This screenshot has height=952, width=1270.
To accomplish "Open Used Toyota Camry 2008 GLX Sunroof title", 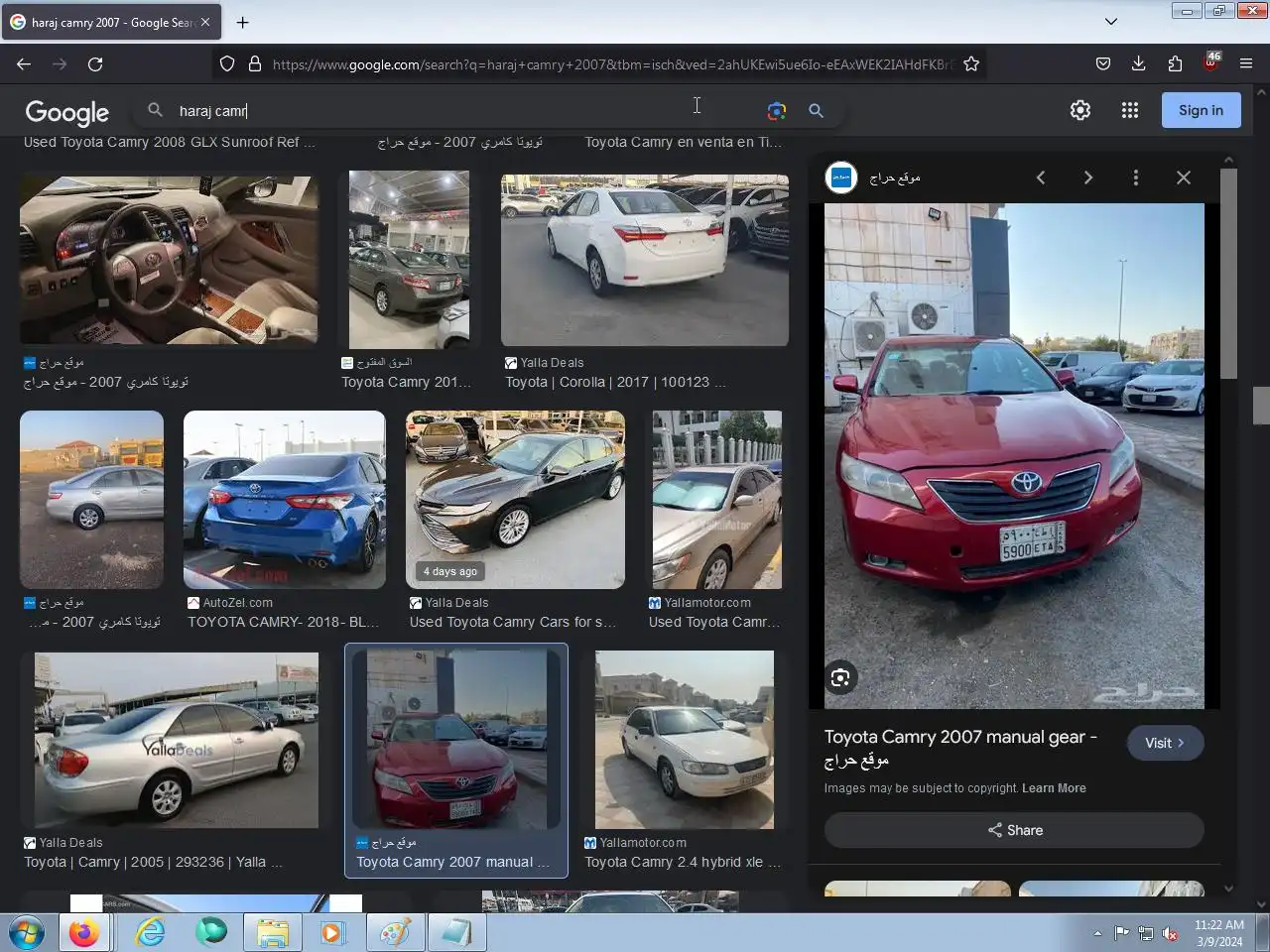I will 169,142.
